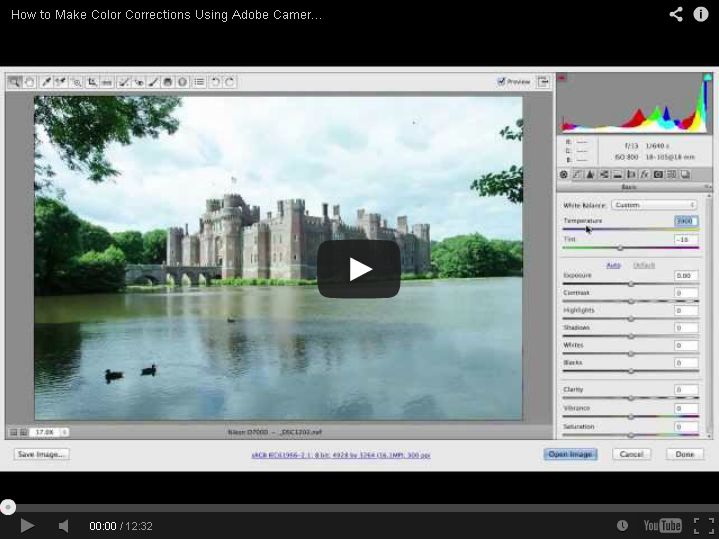Screen dimensions: 719x539
Task: Expand the Basic panel options menu
Action: (x=707, y=187)
